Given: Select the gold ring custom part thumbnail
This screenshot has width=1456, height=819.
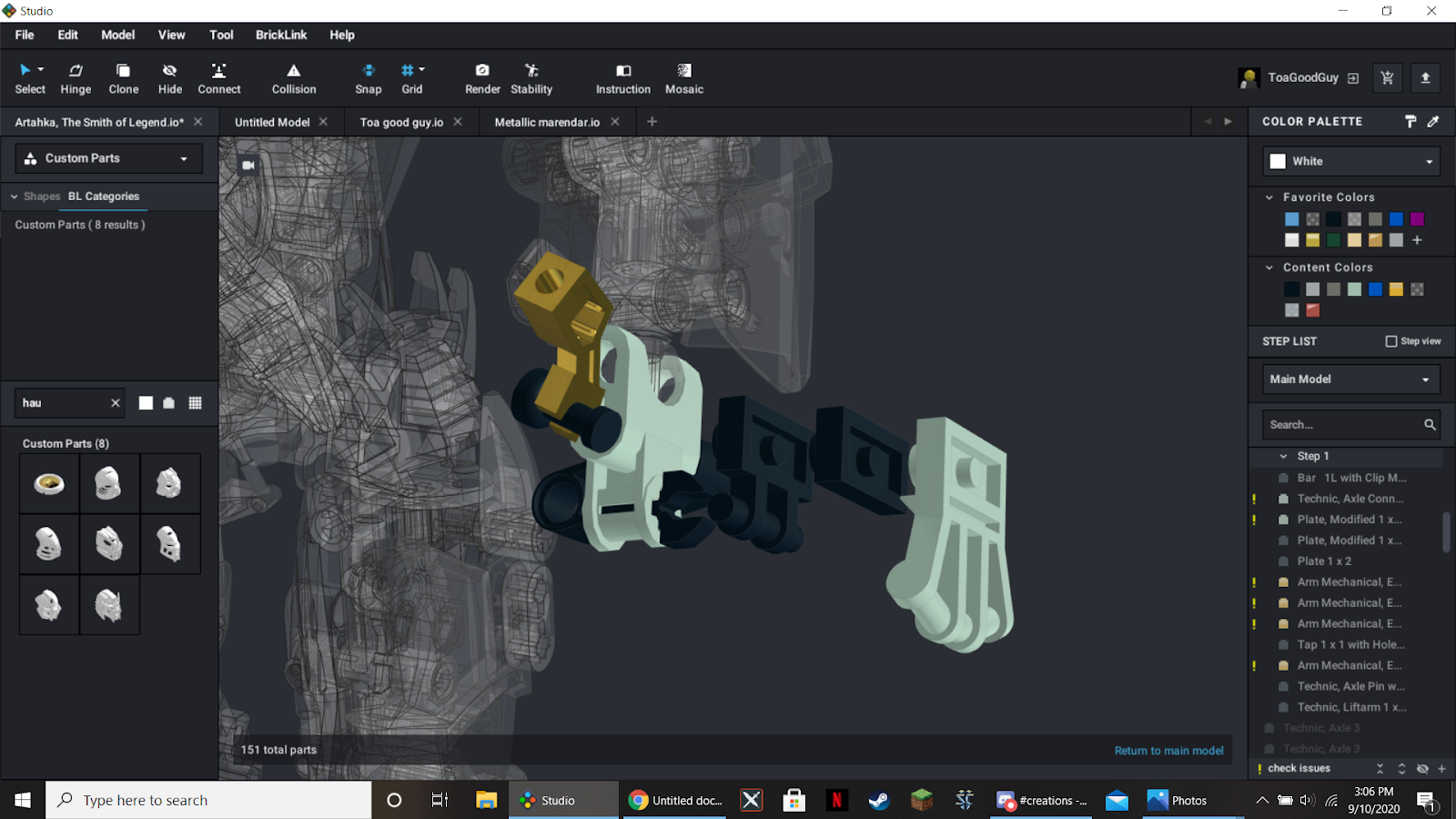Looking at the screenshot, I should point(49,483).
